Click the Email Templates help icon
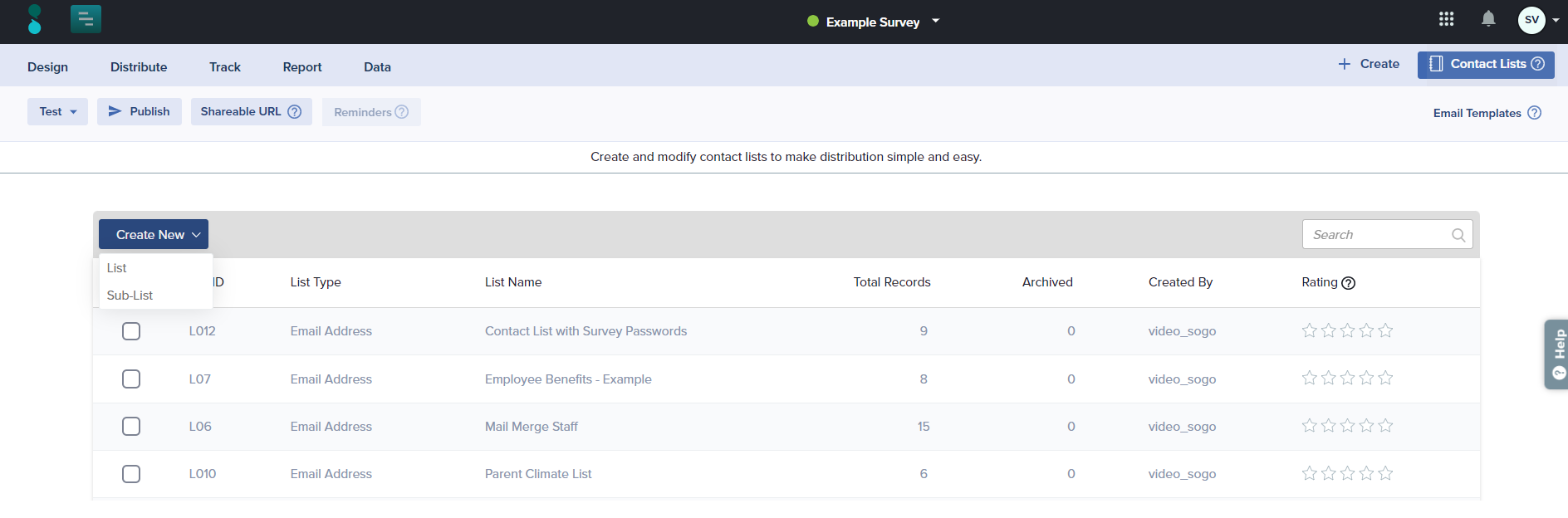The image size is (1568, 518). [x=1534, y=113]
